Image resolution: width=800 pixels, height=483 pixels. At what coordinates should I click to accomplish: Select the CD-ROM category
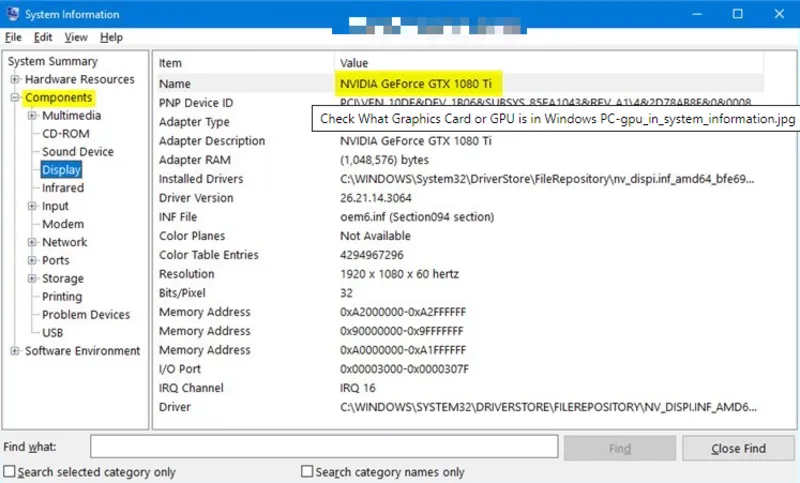(66, 134)
